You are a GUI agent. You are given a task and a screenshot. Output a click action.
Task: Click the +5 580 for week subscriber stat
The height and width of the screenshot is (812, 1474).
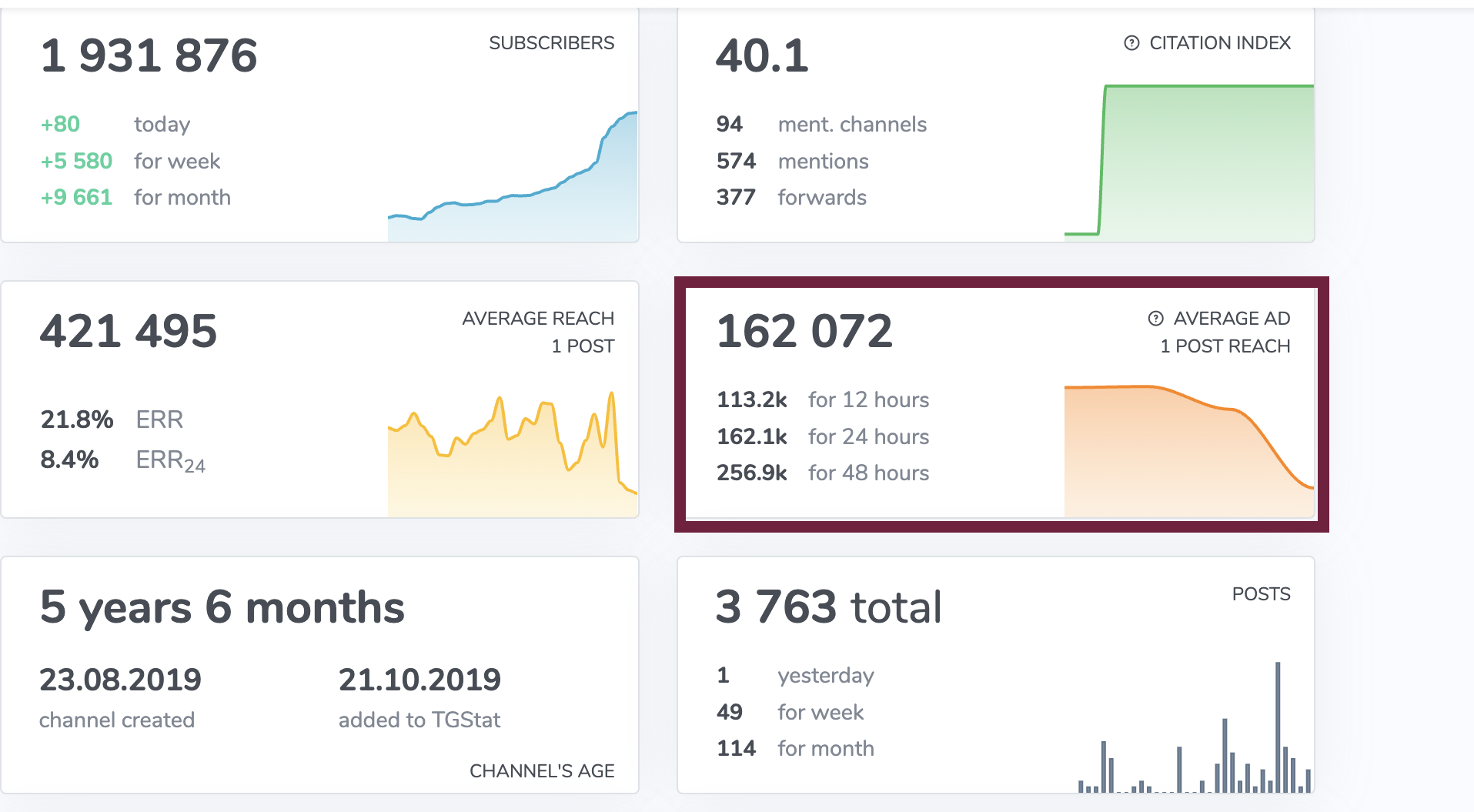pos(130,161)
